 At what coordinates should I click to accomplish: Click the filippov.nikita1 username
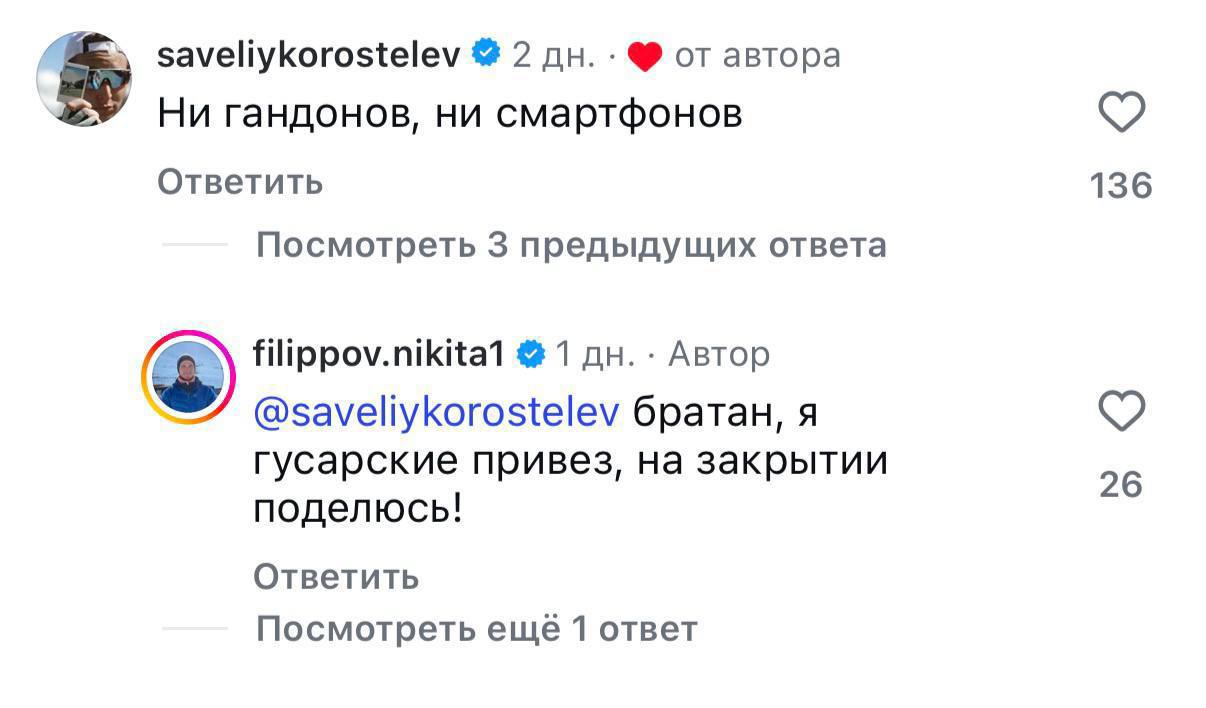click(x=379, y=354)
